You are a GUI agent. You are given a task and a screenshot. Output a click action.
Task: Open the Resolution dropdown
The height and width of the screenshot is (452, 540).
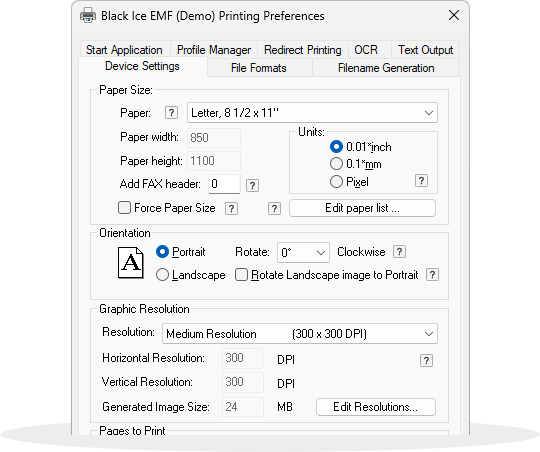coord(300,333)
